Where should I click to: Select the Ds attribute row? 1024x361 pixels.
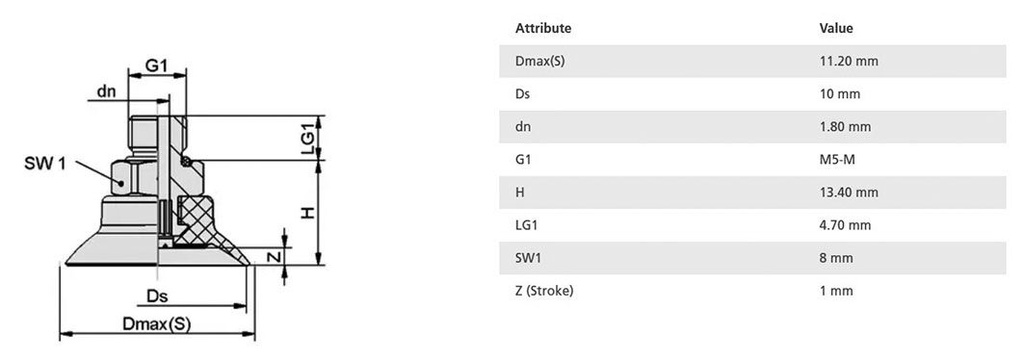point(752,94)
